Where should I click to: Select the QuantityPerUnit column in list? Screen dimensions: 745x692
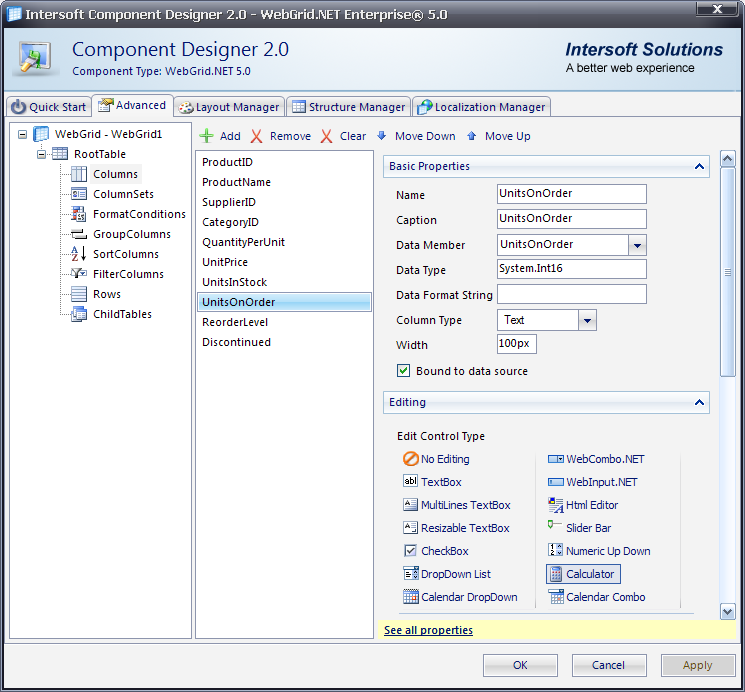[284, 242]
